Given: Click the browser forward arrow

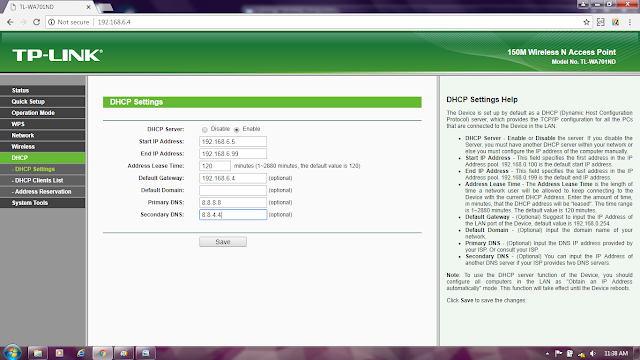Looking at the screenshot, I should (23, 22).
